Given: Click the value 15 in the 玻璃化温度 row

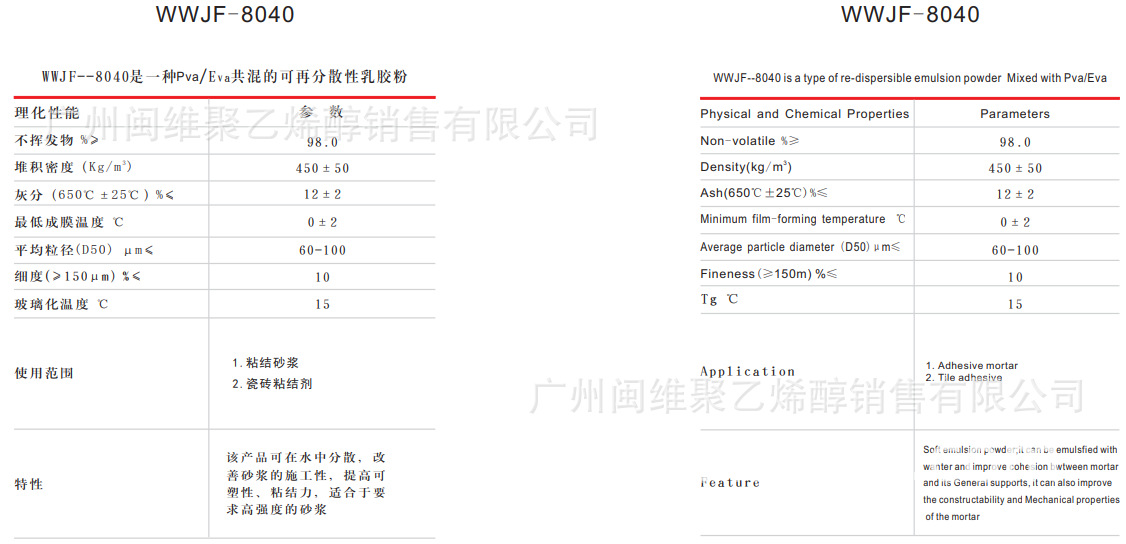Looking at the screenshot, I should tap(322, 304).
